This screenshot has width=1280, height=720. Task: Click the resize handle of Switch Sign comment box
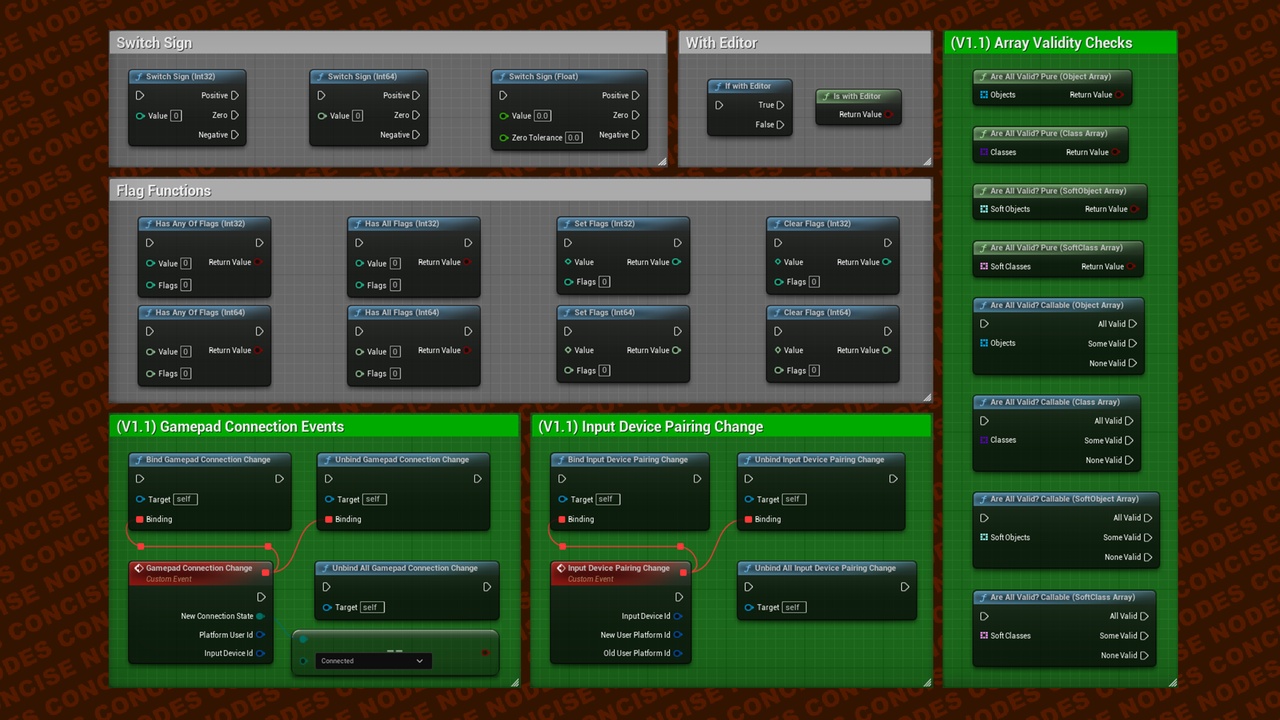tap(661, 161)
